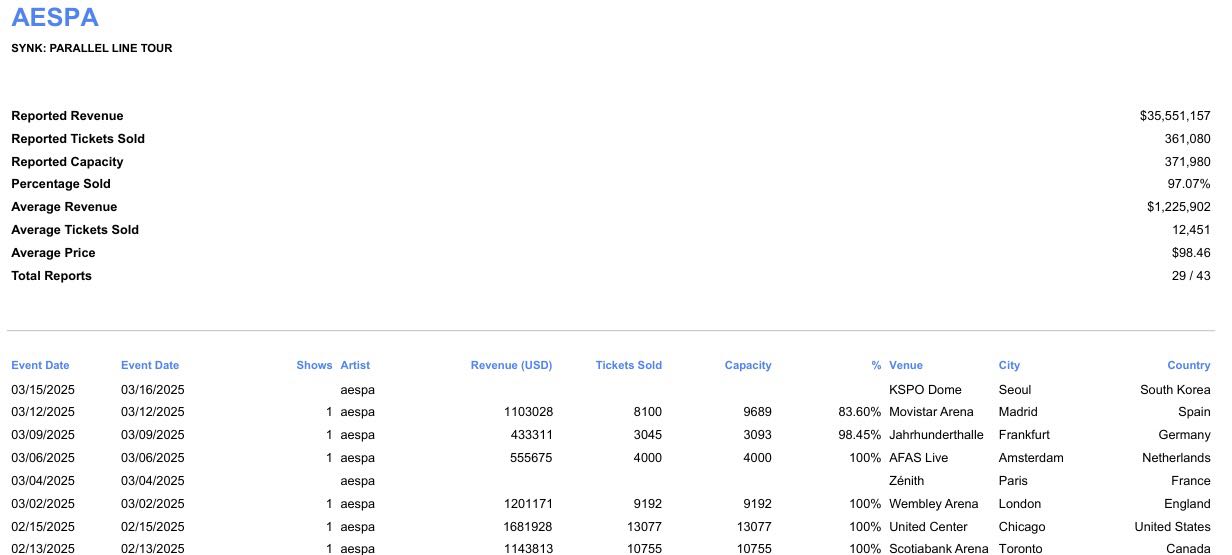Sort by the Tickets Sold column header
1232x555 pixels.
(628, 365)
